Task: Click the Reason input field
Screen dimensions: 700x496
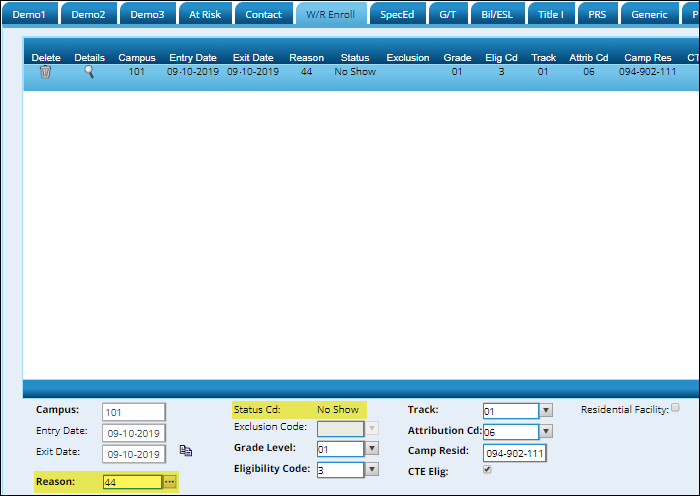Action: coord(133,482)
